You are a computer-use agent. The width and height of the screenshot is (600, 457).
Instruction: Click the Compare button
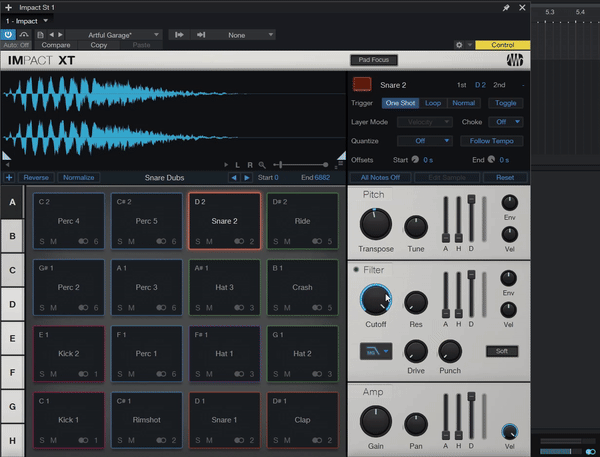tap(56, 45)
